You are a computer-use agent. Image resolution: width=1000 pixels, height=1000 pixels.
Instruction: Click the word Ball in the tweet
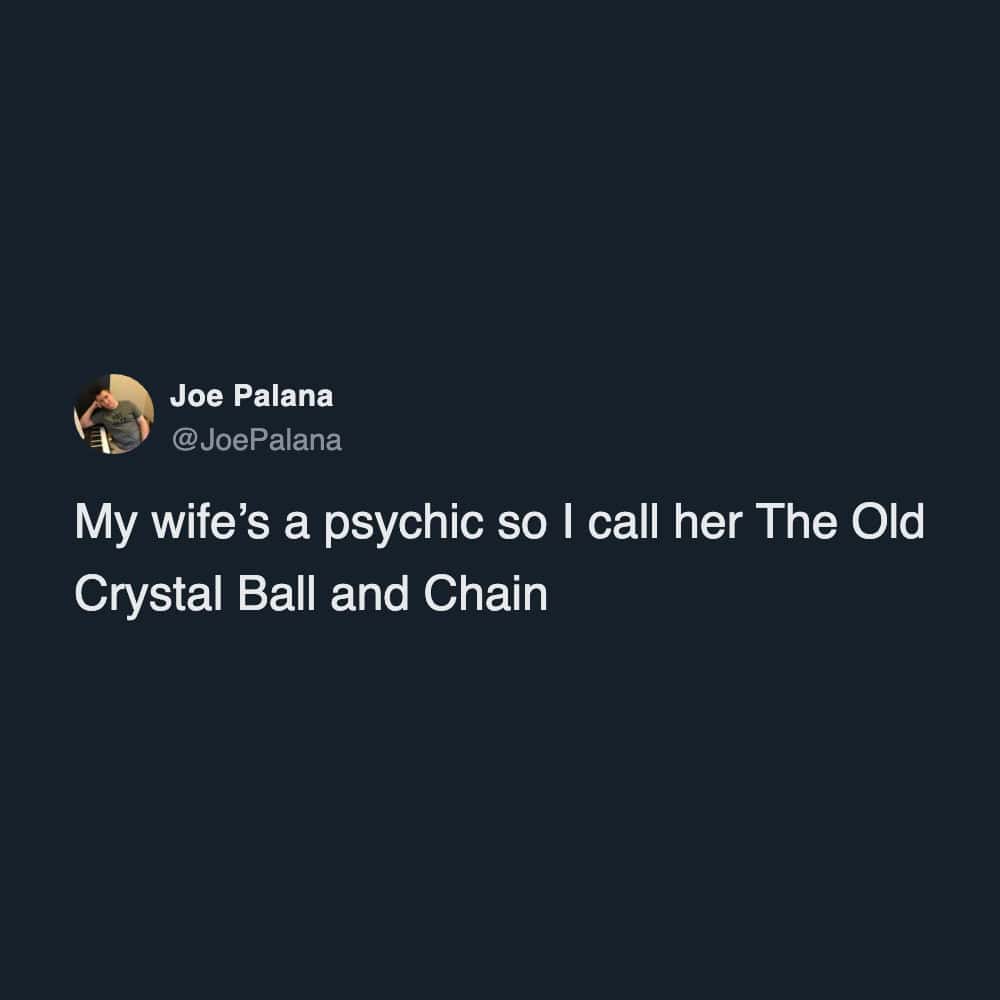coord(277,594)
